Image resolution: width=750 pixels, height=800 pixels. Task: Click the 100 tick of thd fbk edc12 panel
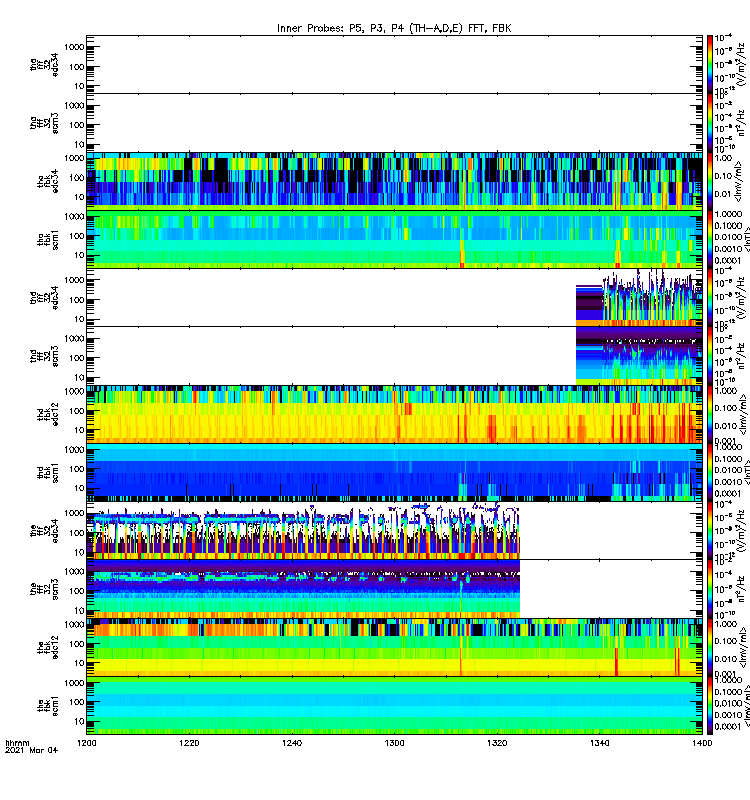77,411
